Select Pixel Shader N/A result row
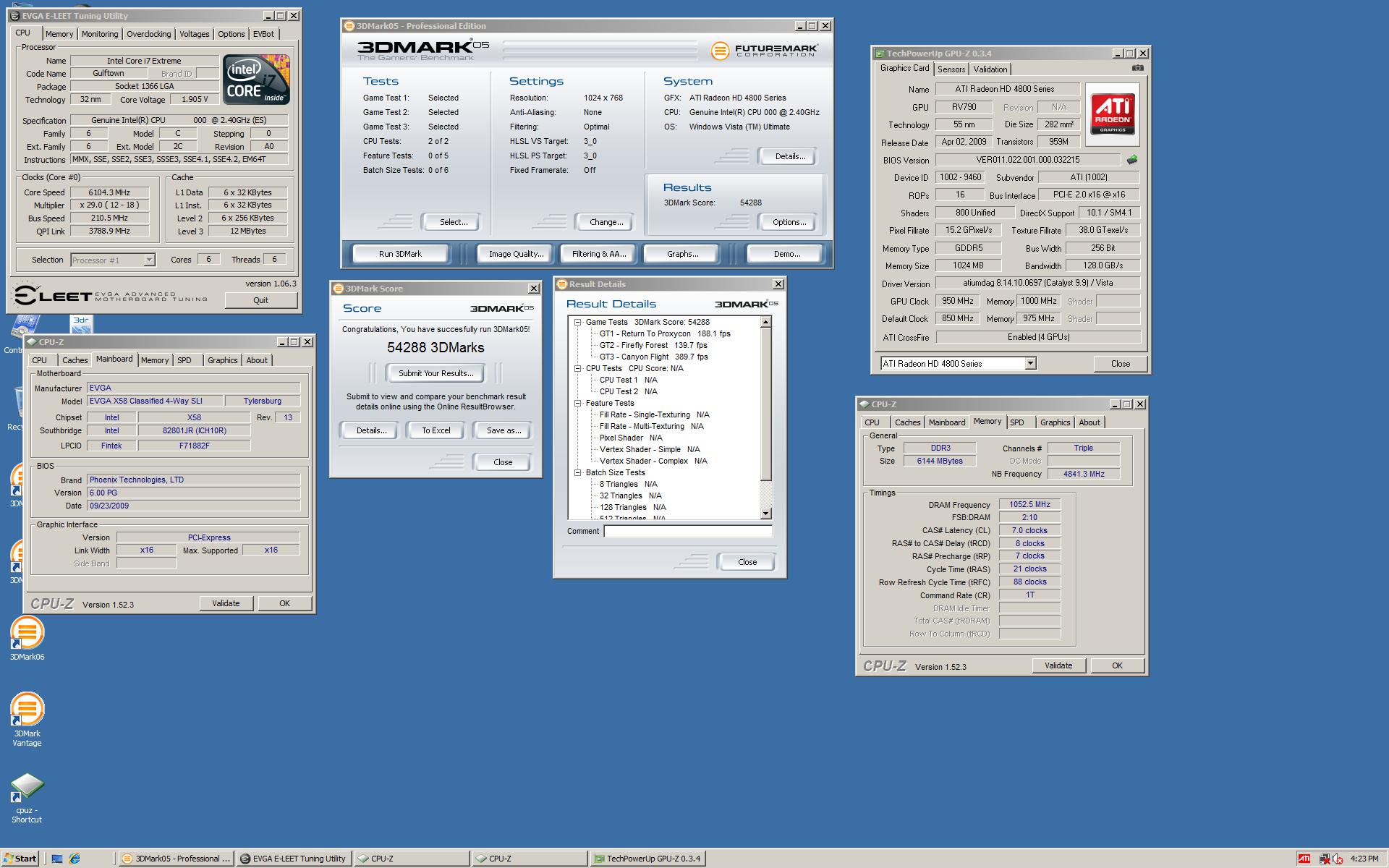 (x=630, y=438)
